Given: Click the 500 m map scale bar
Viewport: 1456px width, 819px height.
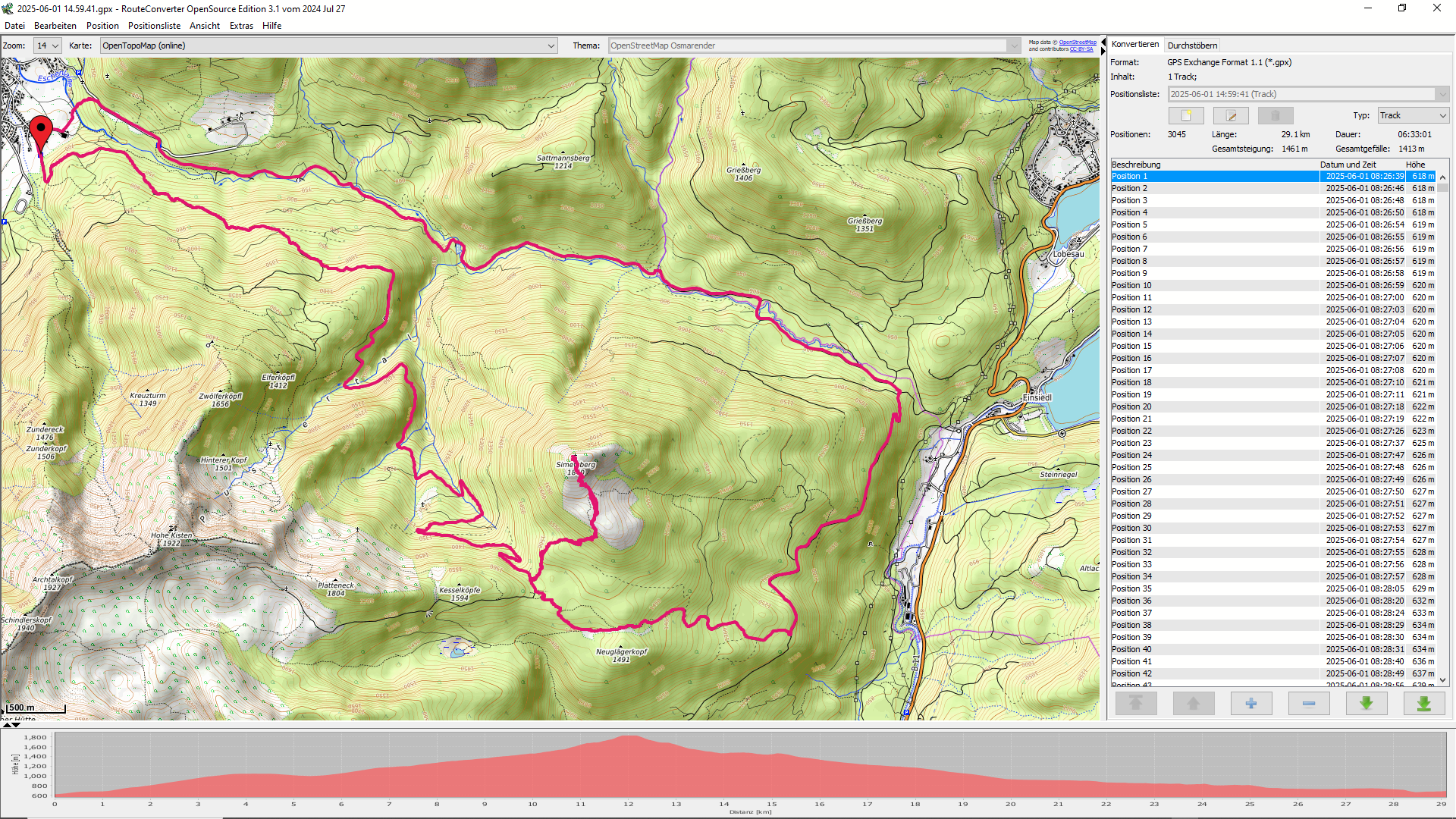Looking at the screenshot, I should (35, 708).
